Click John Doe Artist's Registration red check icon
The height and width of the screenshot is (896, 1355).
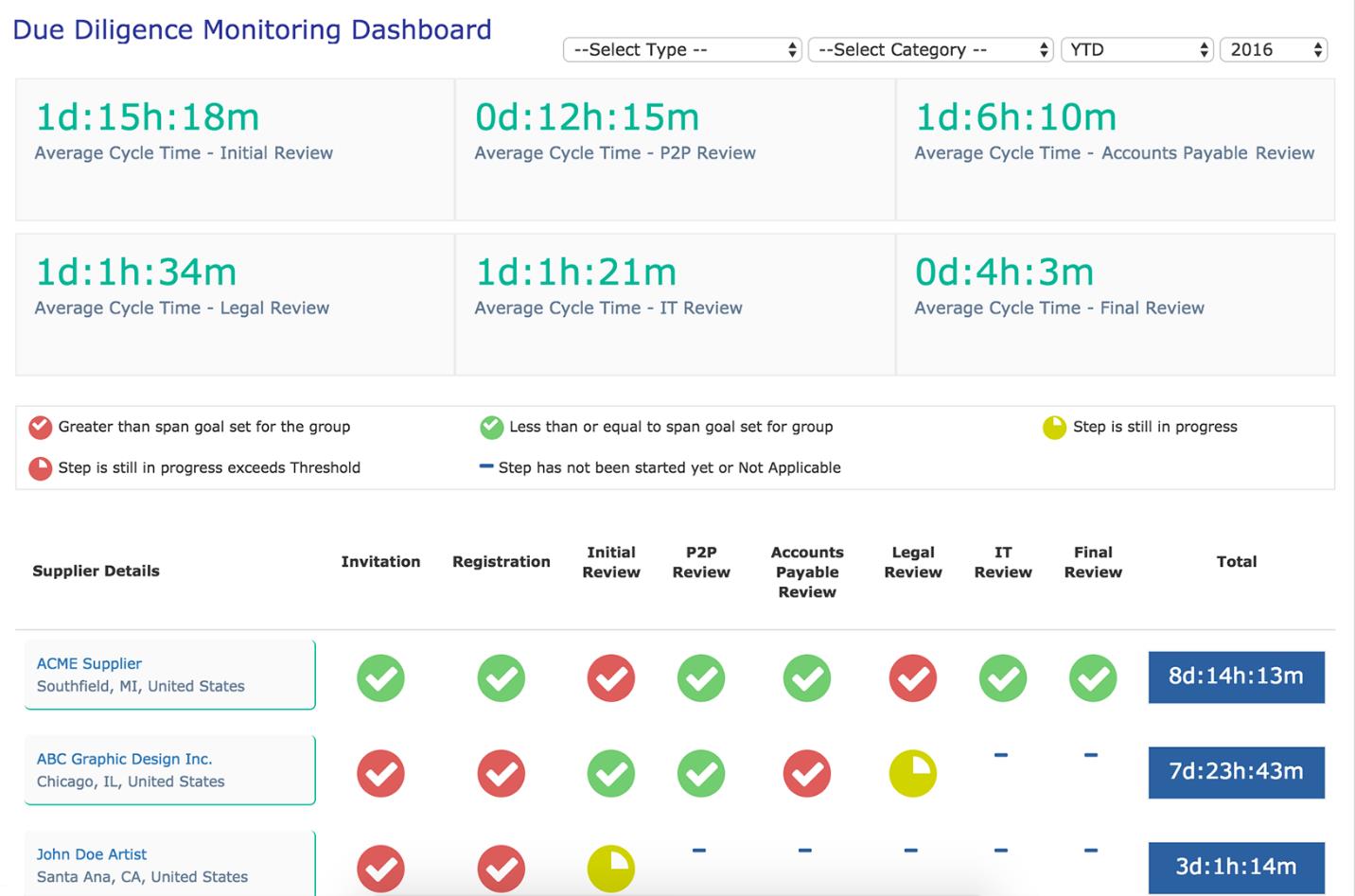click(502, 869)
